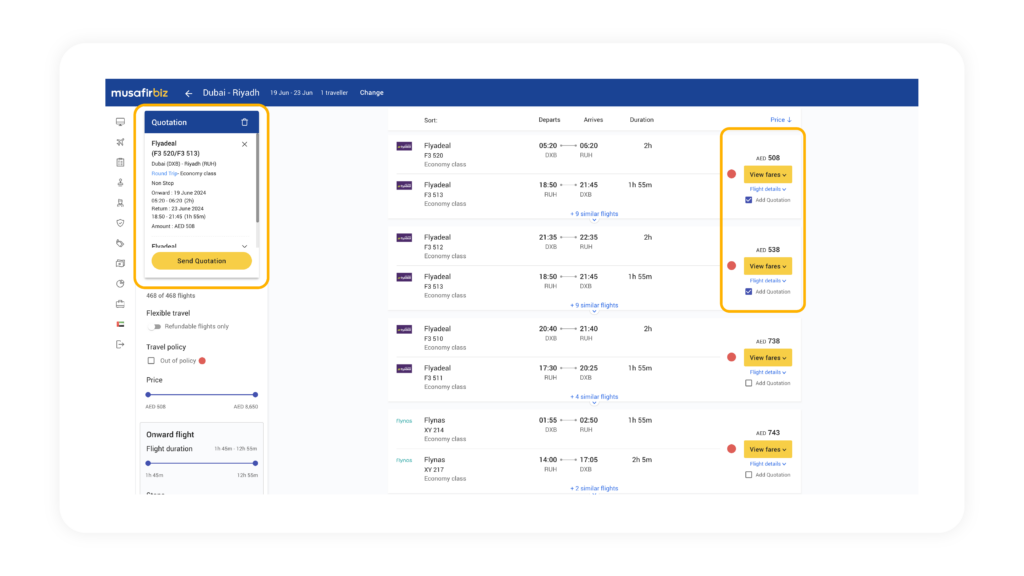Open the travellers person icon in sidebar
Image resolution: width=1024 pixels, height=576 pixels.
click(x=120, y=203)
